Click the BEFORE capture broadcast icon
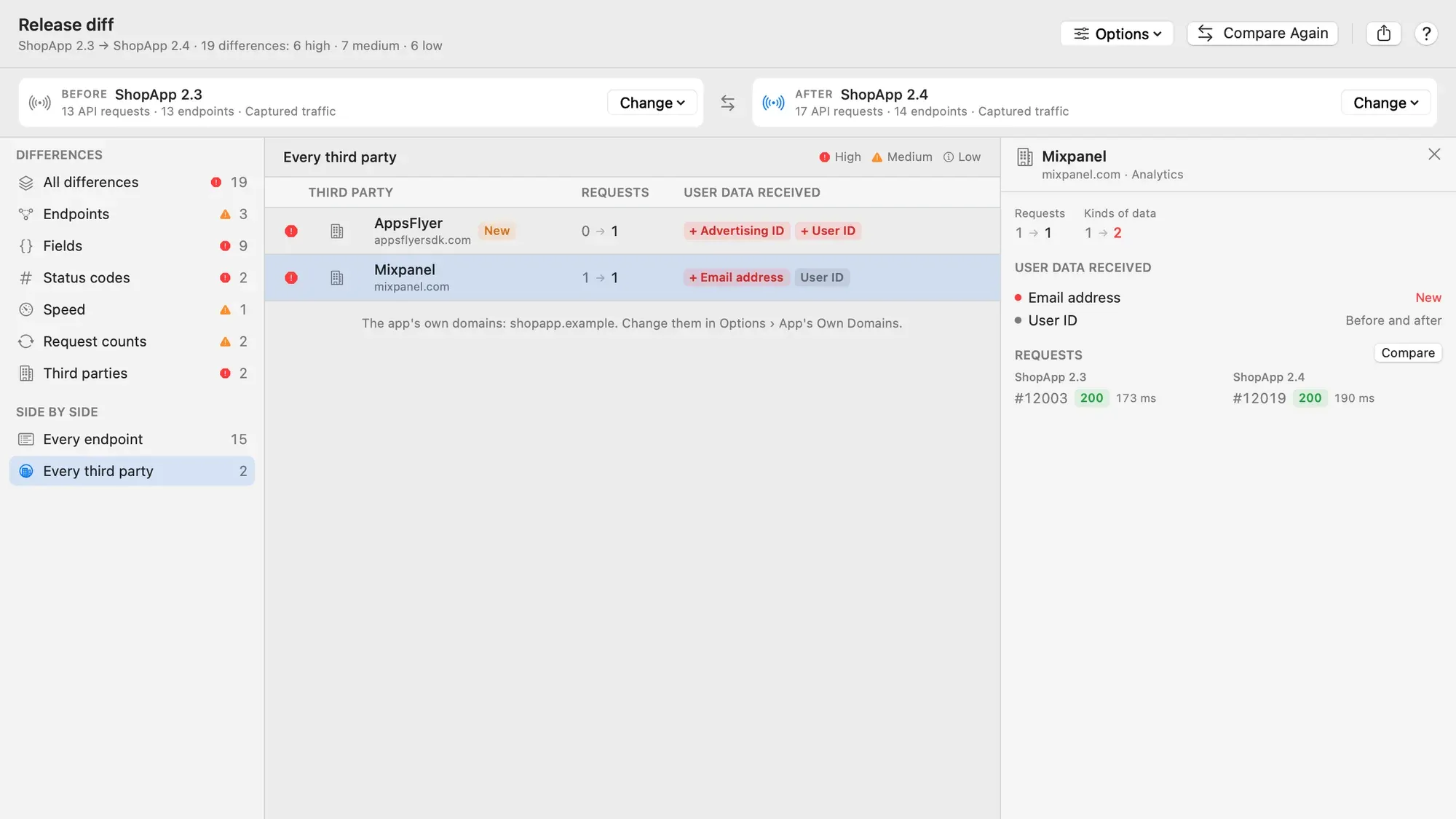Screen dimensions: 1456x819 (x=40, y=103)
